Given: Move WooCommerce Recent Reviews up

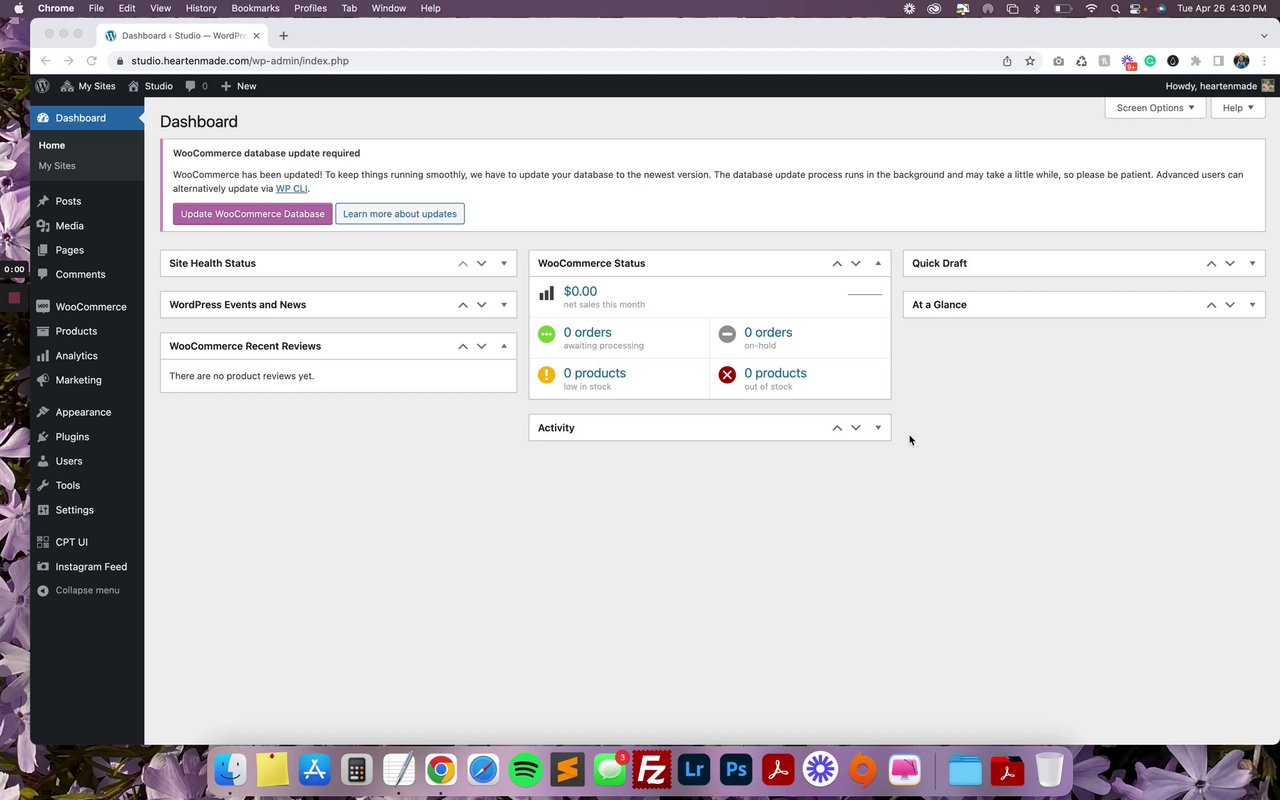Looking at the screenshot, I should point(463,346).
